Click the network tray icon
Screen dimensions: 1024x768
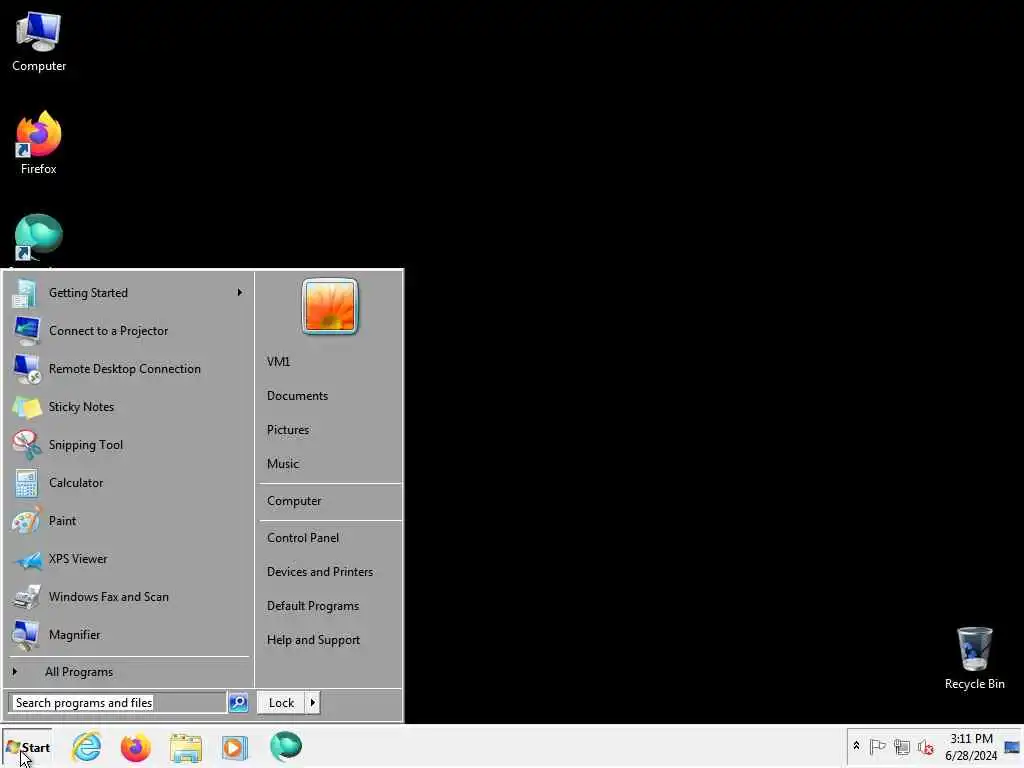pyautogui.click(x=902, y=746)
